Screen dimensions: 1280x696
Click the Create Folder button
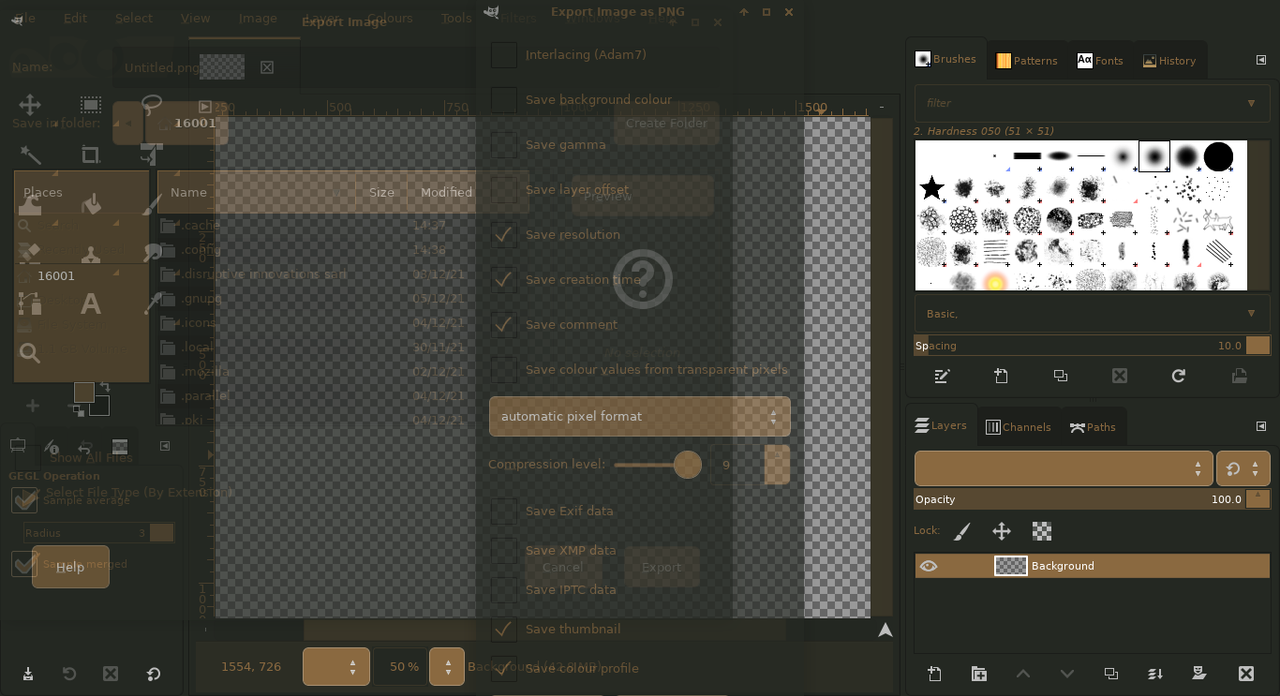[666, 123]
